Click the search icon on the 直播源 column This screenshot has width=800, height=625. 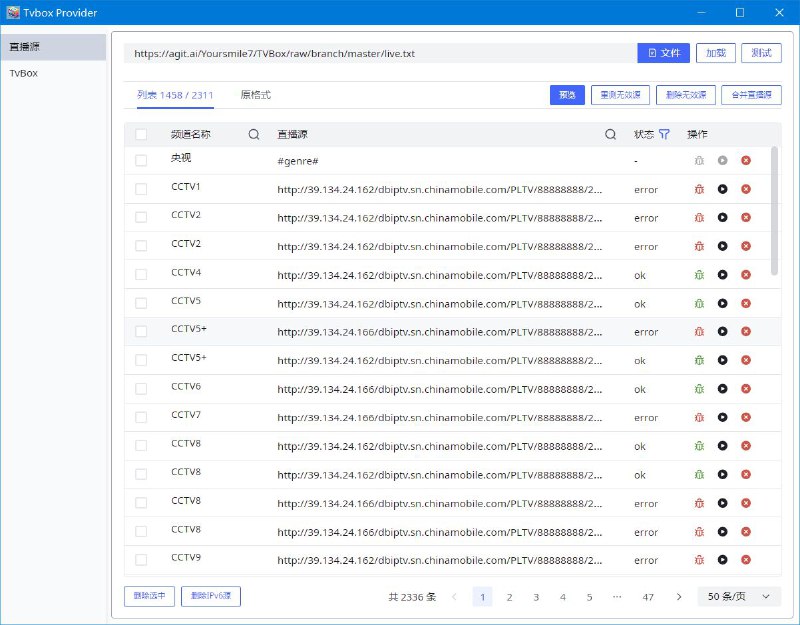611,133
